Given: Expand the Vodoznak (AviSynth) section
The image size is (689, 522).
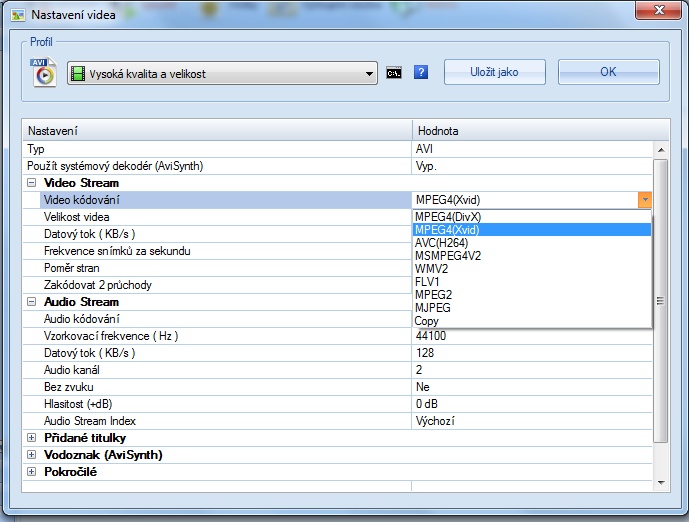Looking at the screenshot, I should coord(32,455).
